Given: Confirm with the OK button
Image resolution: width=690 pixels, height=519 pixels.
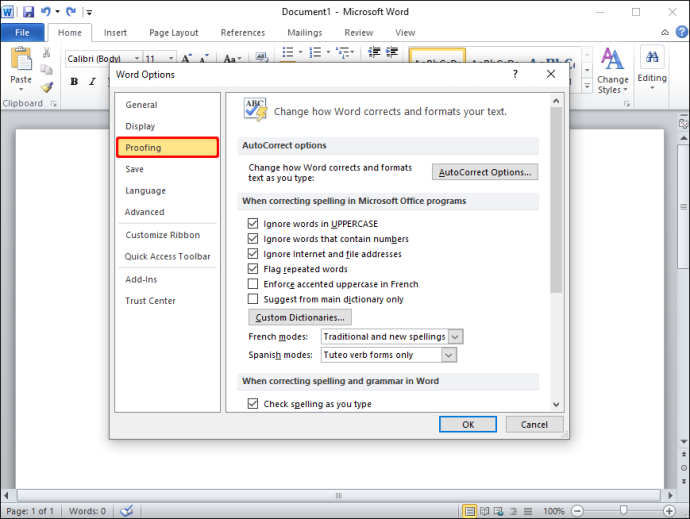Looking at the screenshot, I should [468, 424].
